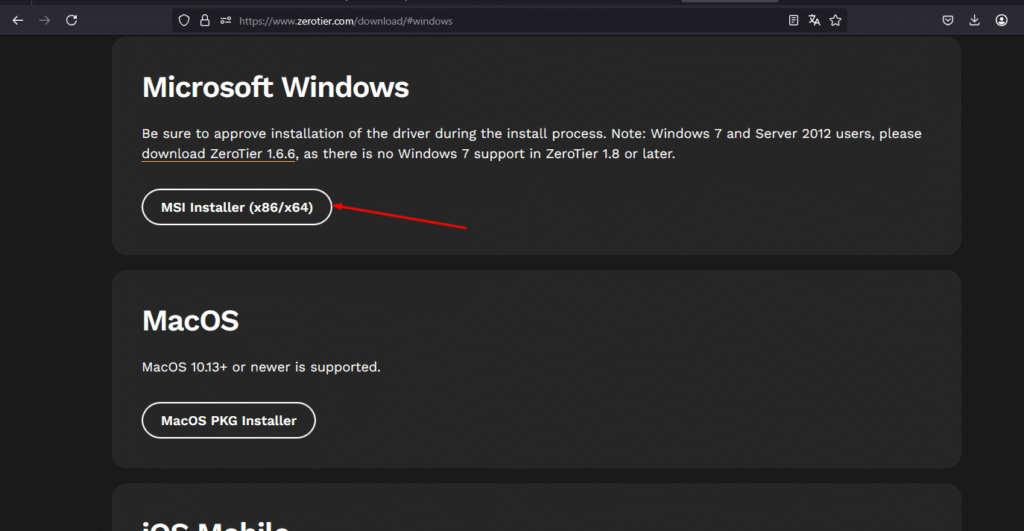Click the MacOS 10.13+ supported text
The height and width of the screenshot is (531, 1024).
pyautogui.click(x=261, y=367)
